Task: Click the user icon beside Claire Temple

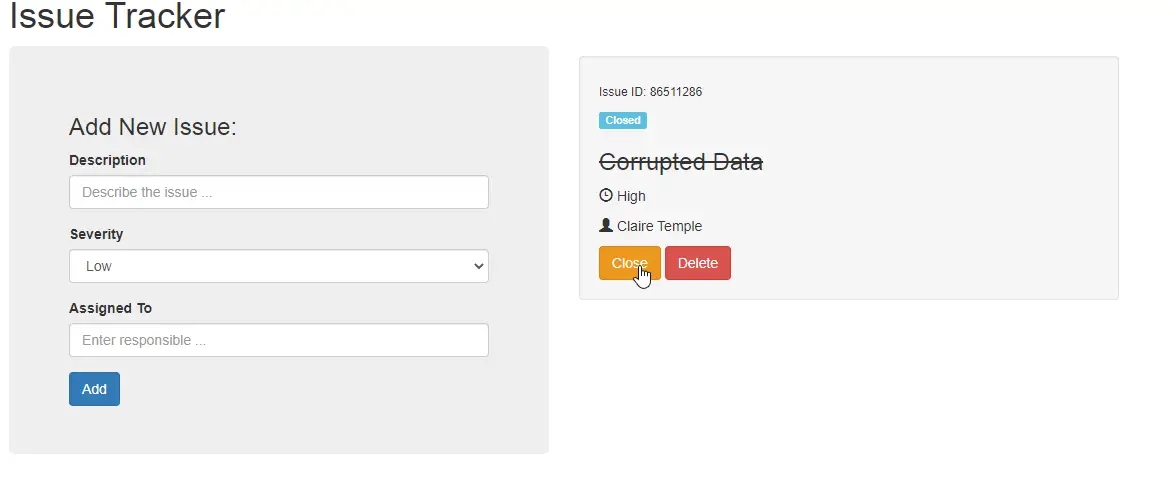Action: tap(605, 226)
